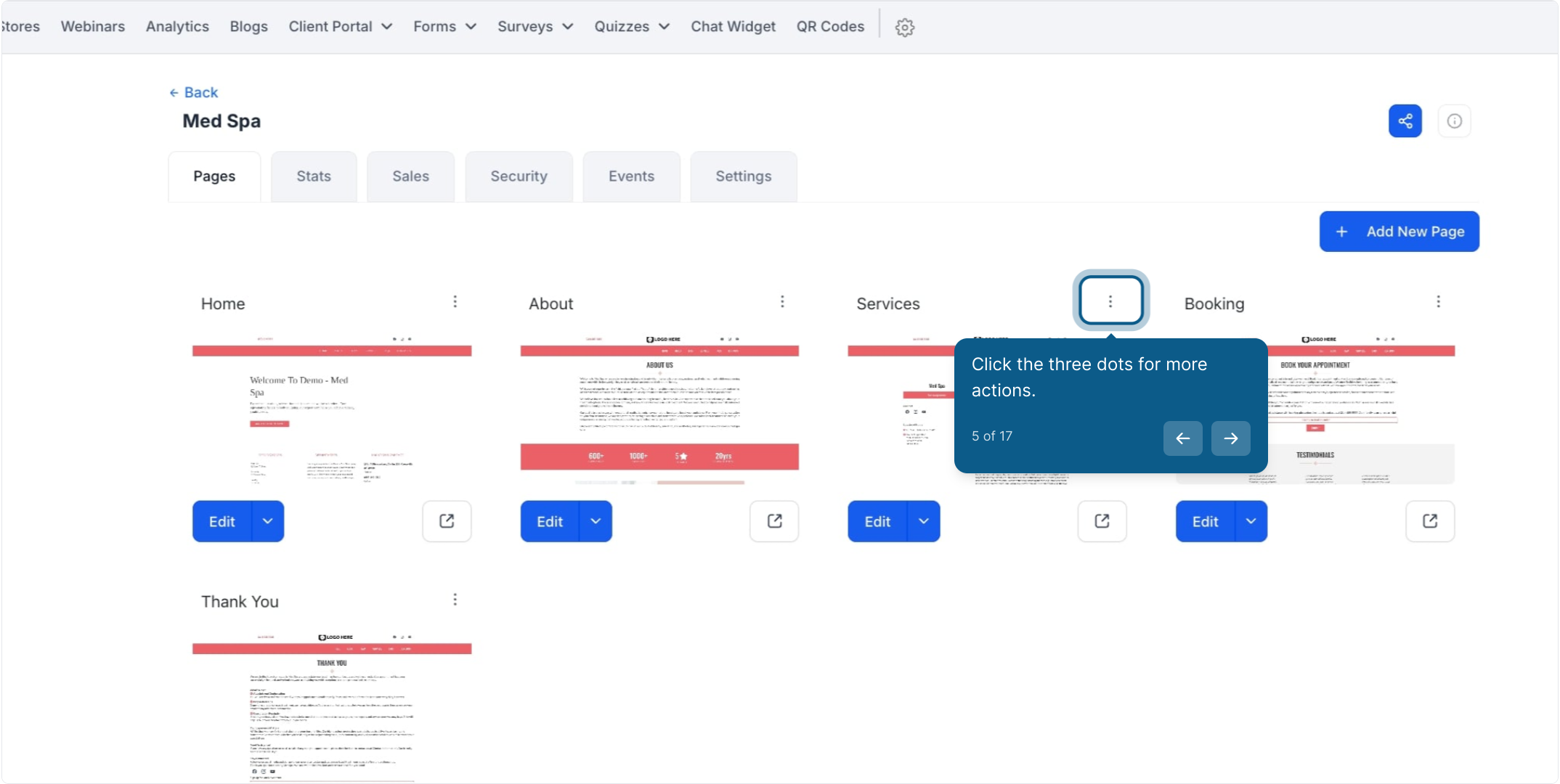Open the settings gear in top navigation
This screenshot has height=784, width=1560.
coord(904,27)
